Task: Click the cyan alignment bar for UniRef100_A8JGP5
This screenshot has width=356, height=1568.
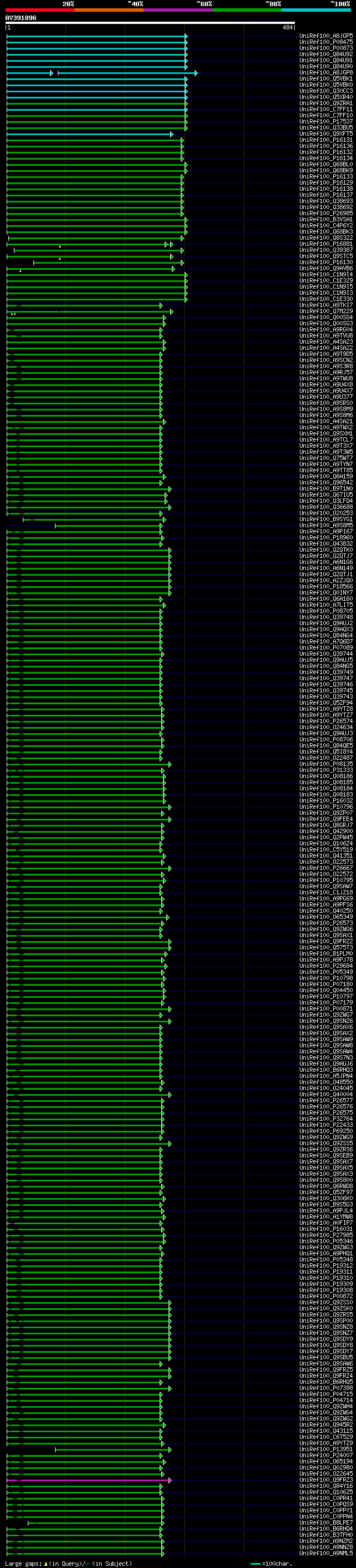Action: (97, 36)
